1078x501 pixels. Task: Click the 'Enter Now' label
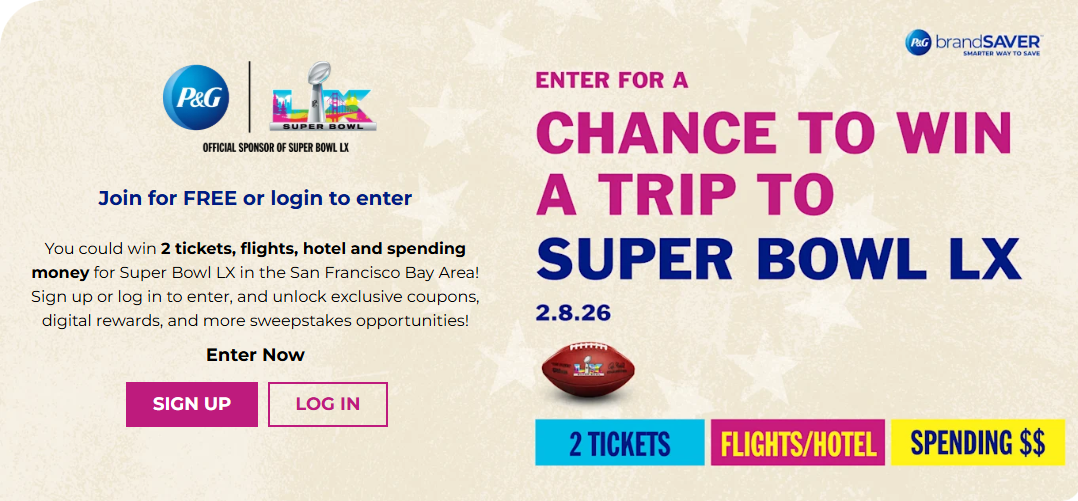[255, 355]
